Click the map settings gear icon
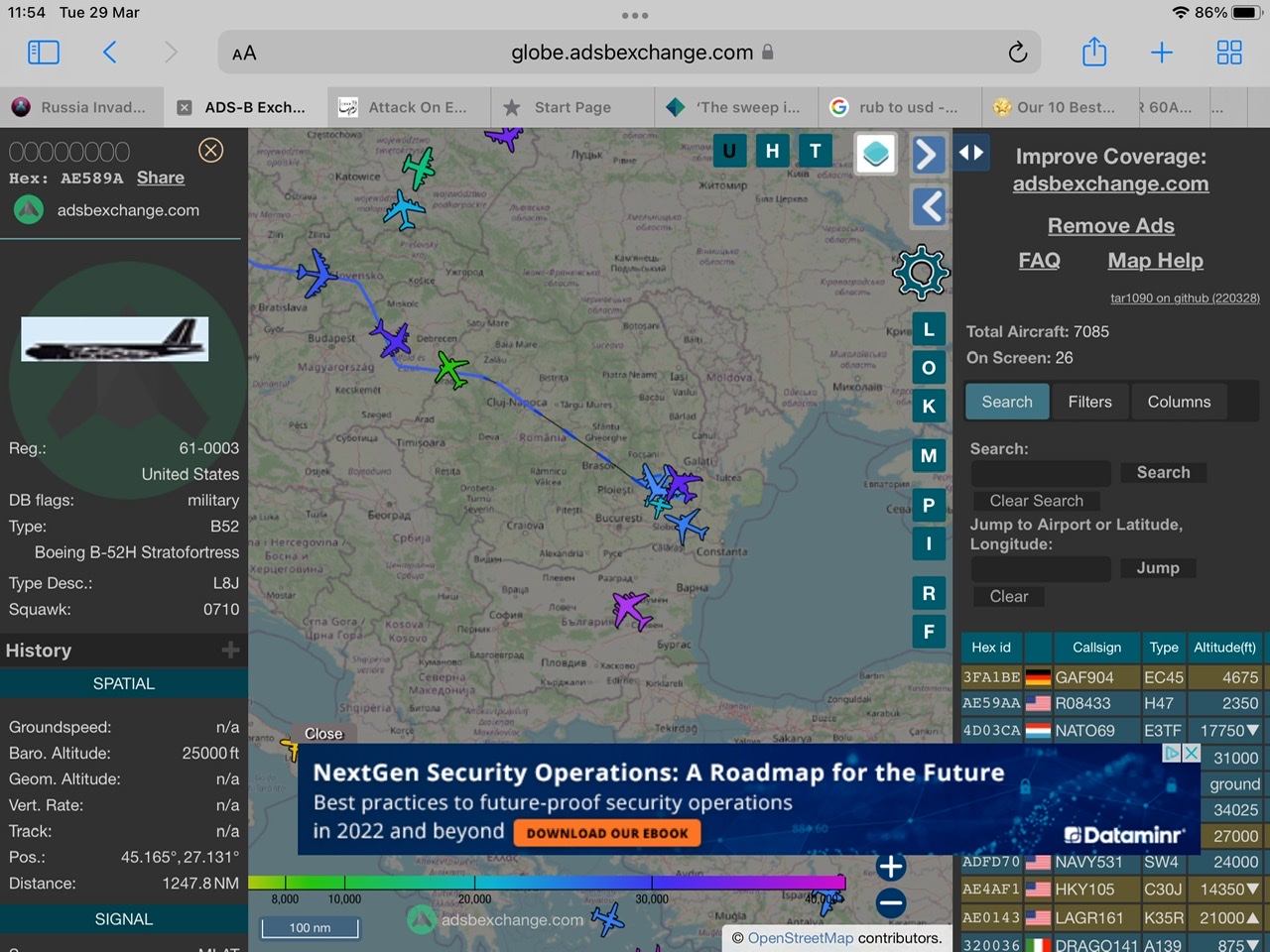 click(x=921, y=272)
